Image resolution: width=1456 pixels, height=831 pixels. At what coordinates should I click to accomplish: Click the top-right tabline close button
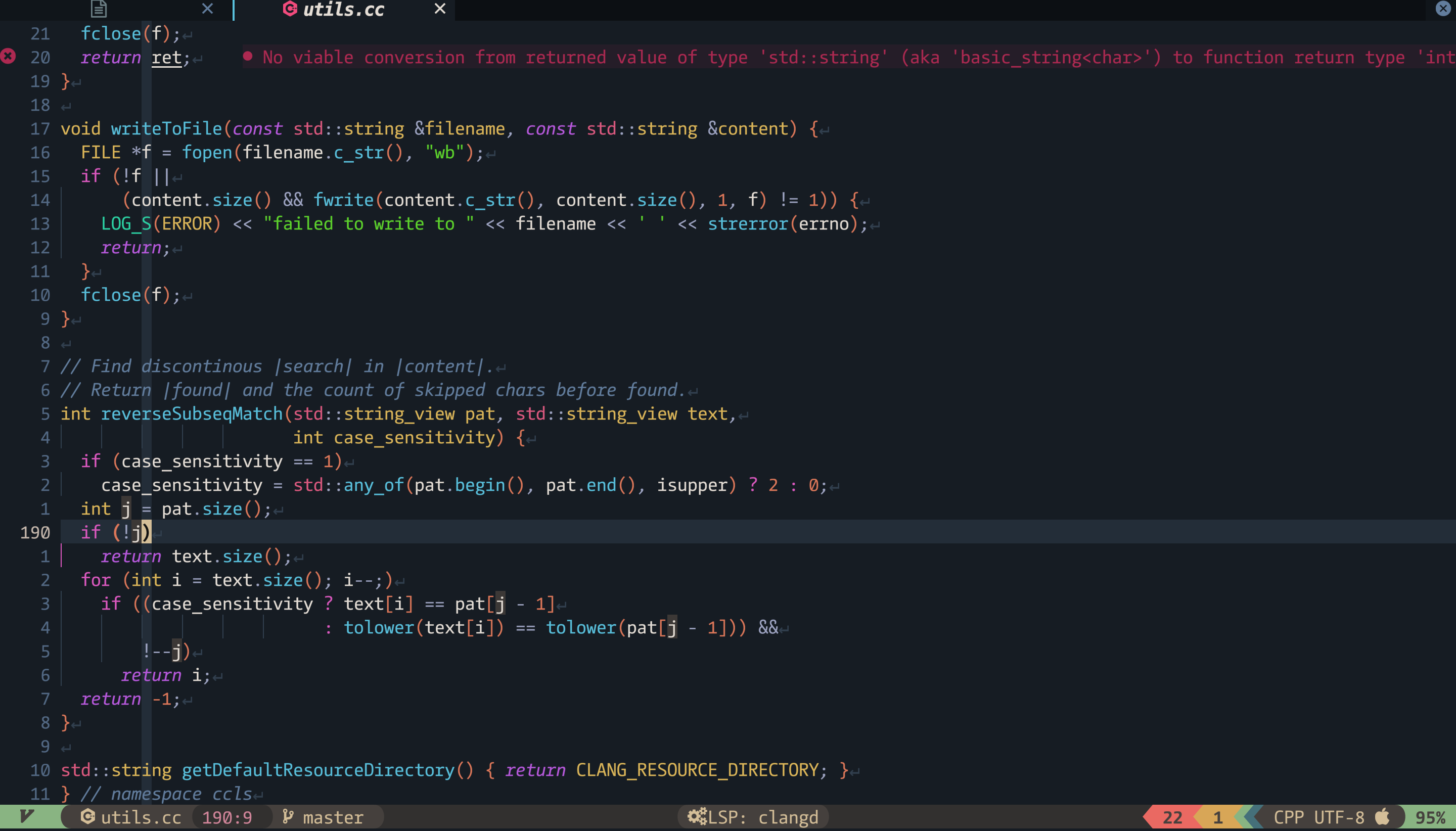pos(1443,9)
